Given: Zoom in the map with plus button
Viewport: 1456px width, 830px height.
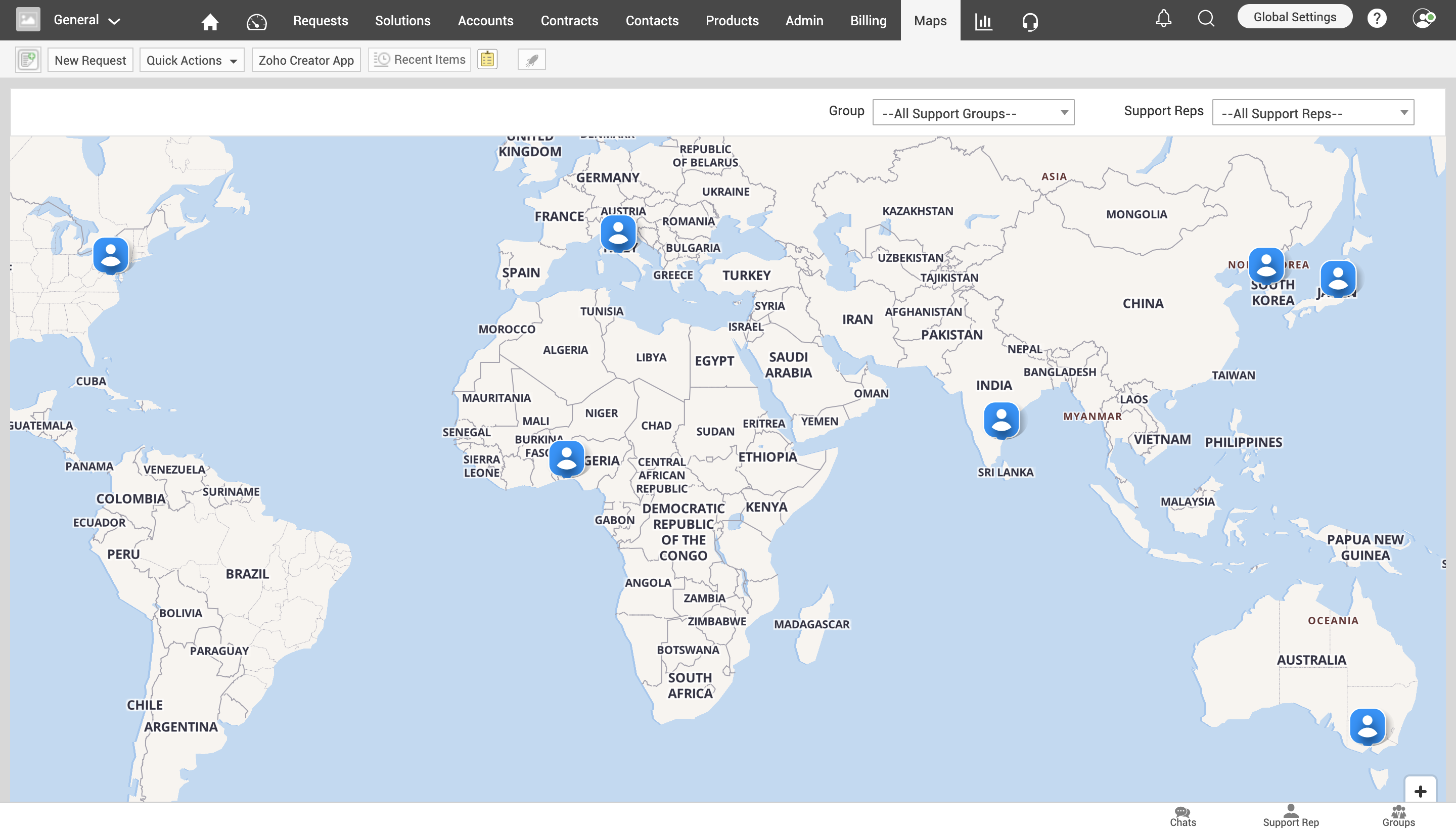Looking at the screenshot, I should pos(1420,791).
